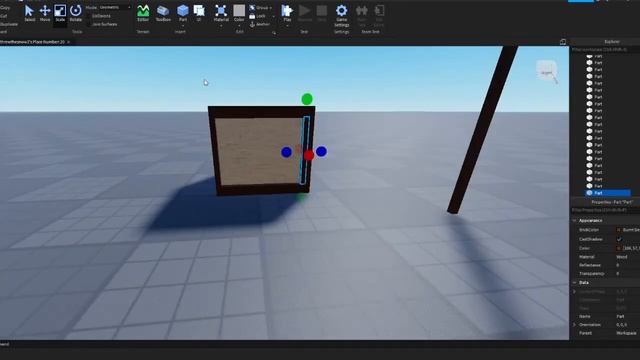The image size is (640, 360).
Task: Select the Place Number 20 tab
Action: (33, 42)
